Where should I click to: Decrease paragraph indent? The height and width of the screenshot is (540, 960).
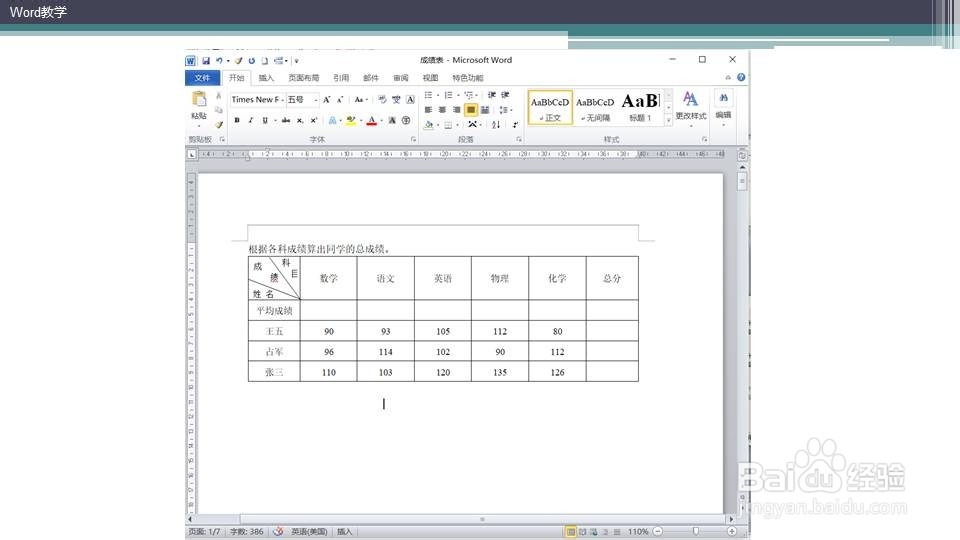(492, 95)
